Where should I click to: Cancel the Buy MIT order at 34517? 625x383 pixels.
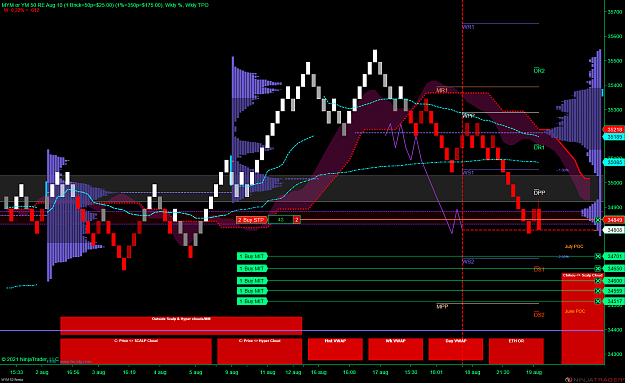[597, 301]
